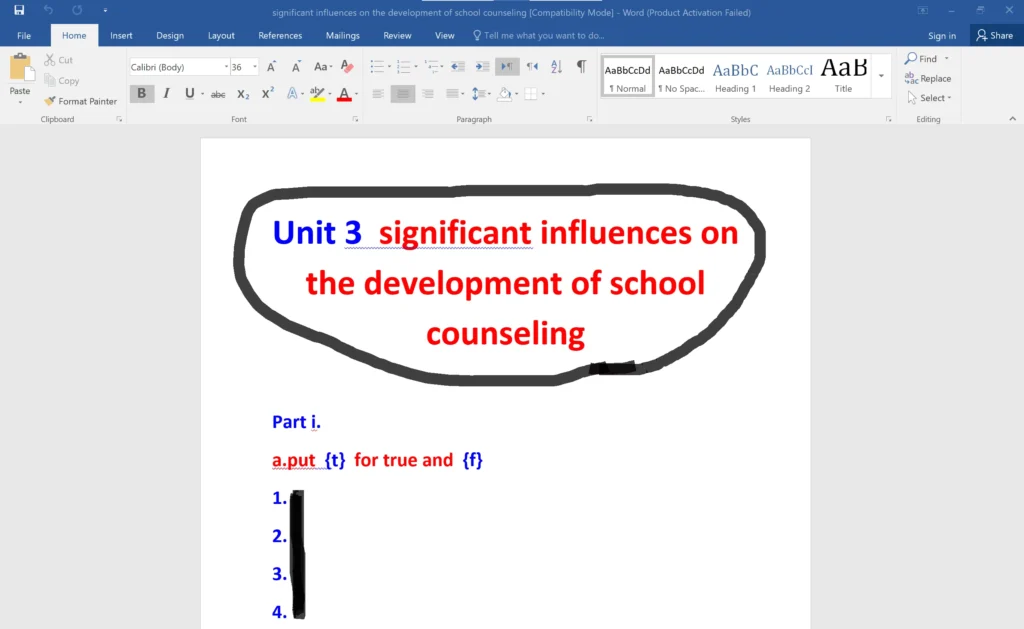Select the Heading 1 style
The image size is (1024, 629).
735,73
